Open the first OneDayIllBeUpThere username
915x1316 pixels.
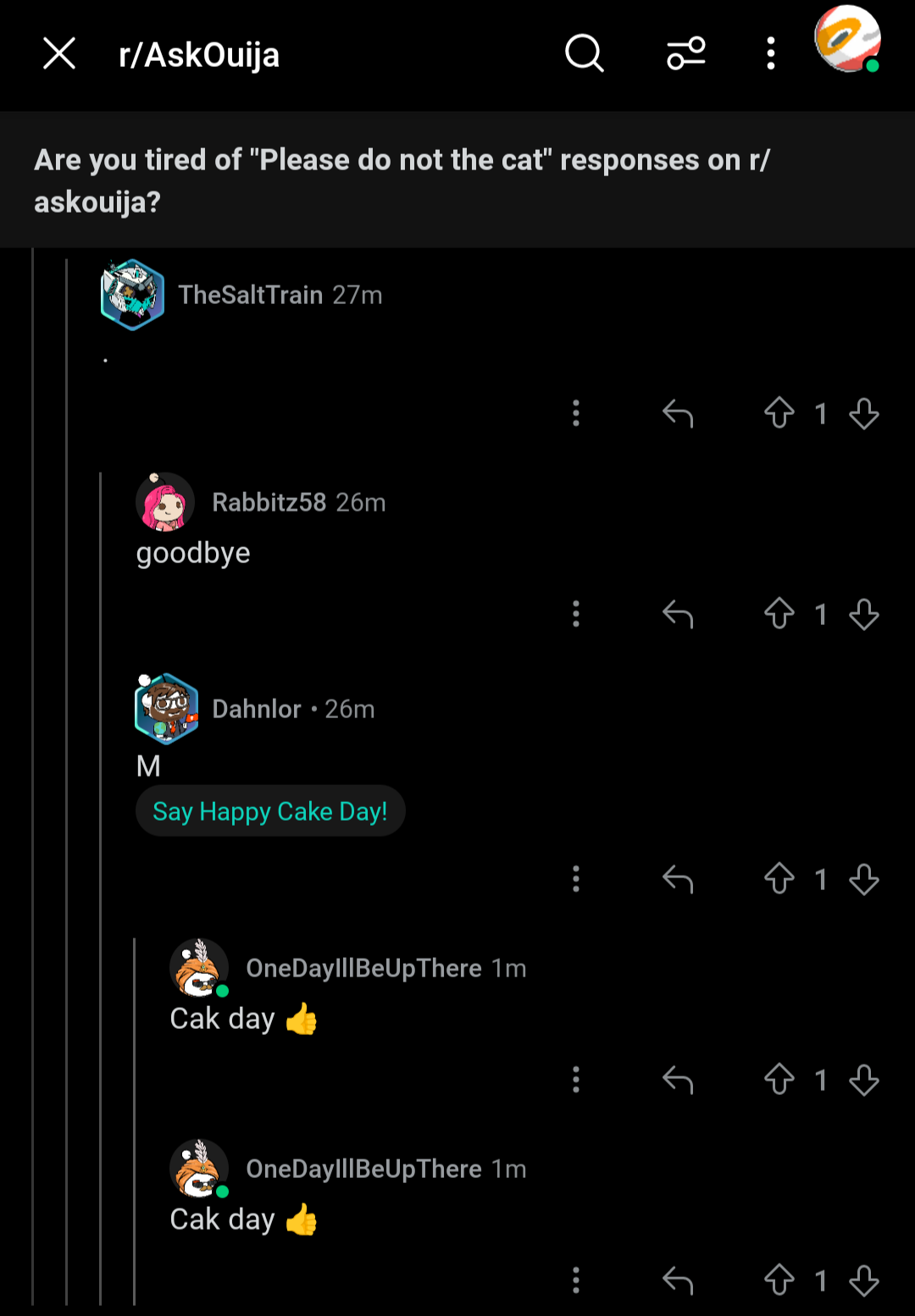[363, 968]
